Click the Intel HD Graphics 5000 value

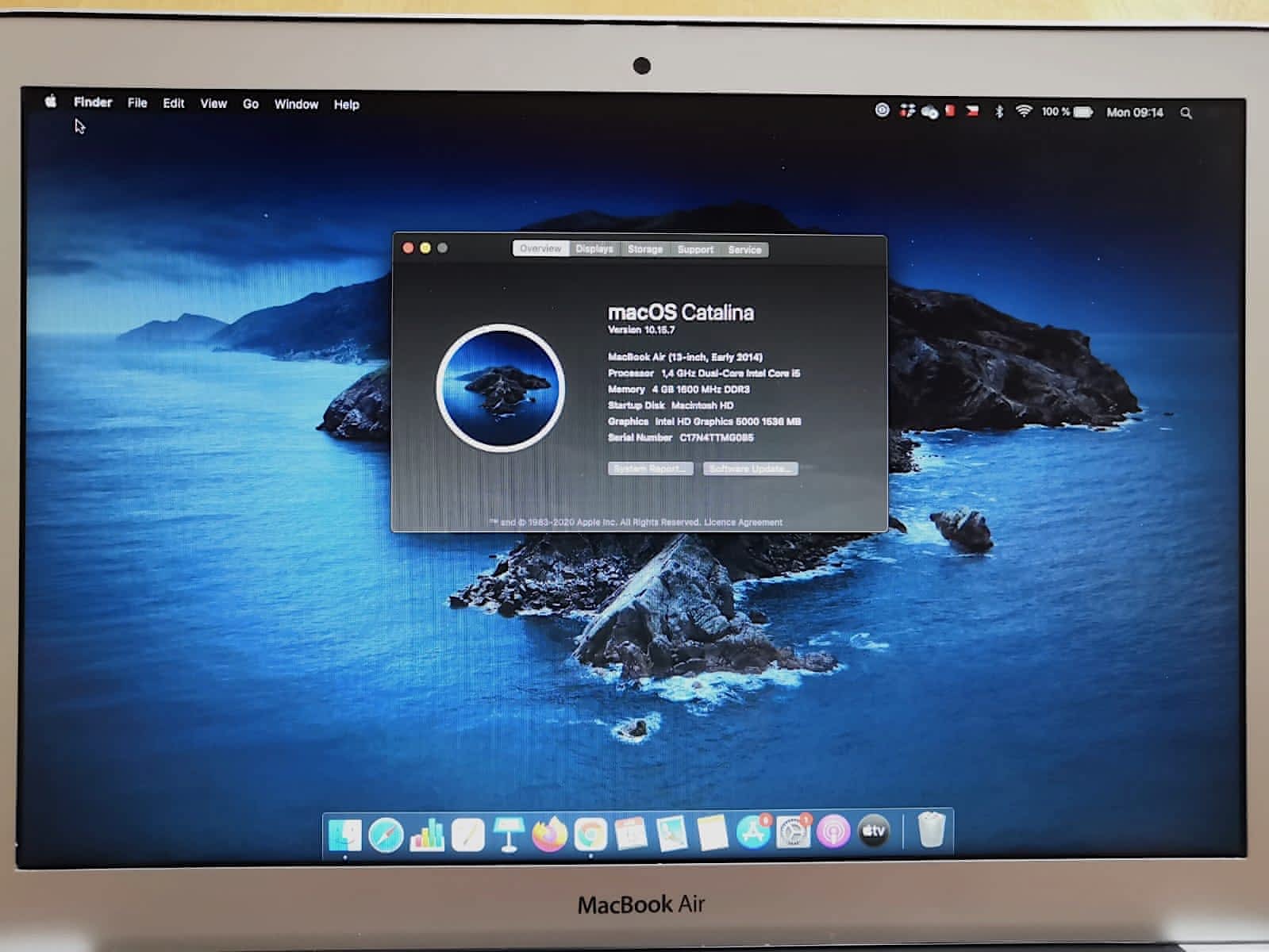[728, 421]
